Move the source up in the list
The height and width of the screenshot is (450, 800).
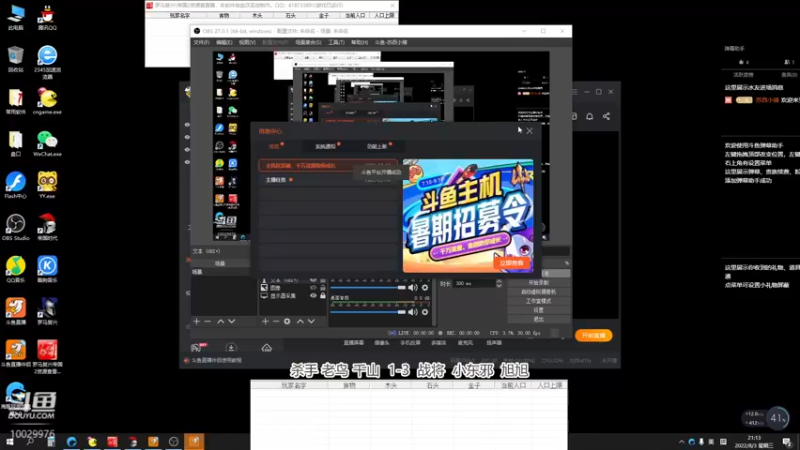(300, 321)
